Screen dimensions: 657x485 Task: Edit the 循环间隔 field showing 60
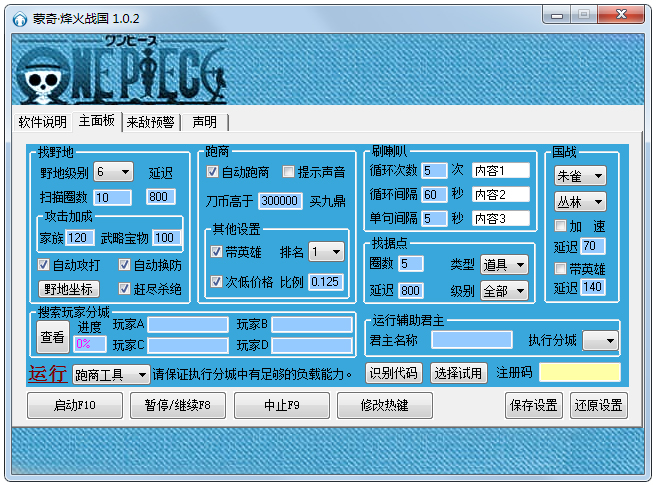point(434,194)
